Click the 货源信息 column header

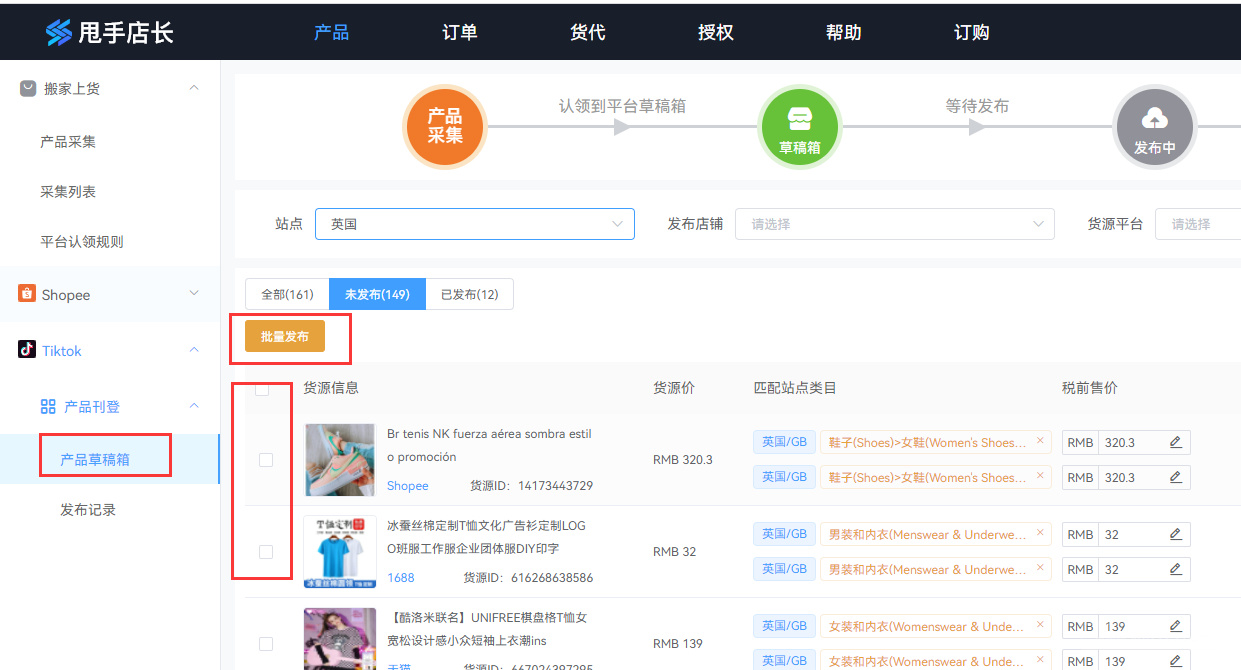[331, 388]
